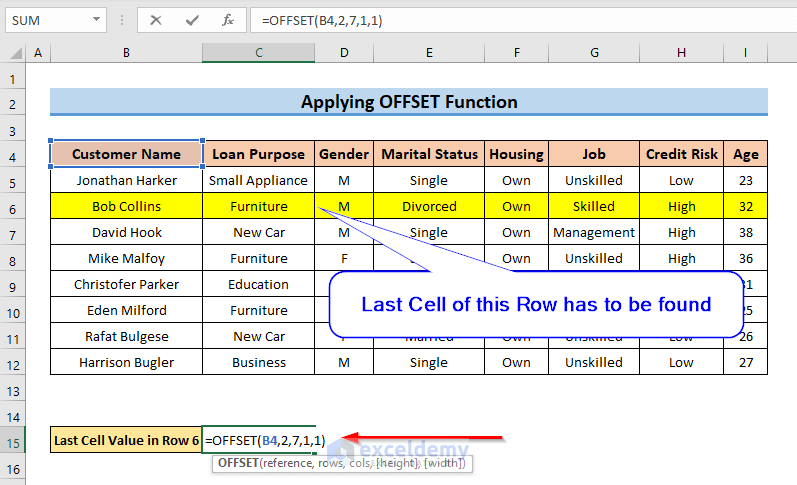The height and width of the screenshot is (485, 797).
Task: Select the 'Mike Malfoy' cell
Action: (x=126, y=258)
